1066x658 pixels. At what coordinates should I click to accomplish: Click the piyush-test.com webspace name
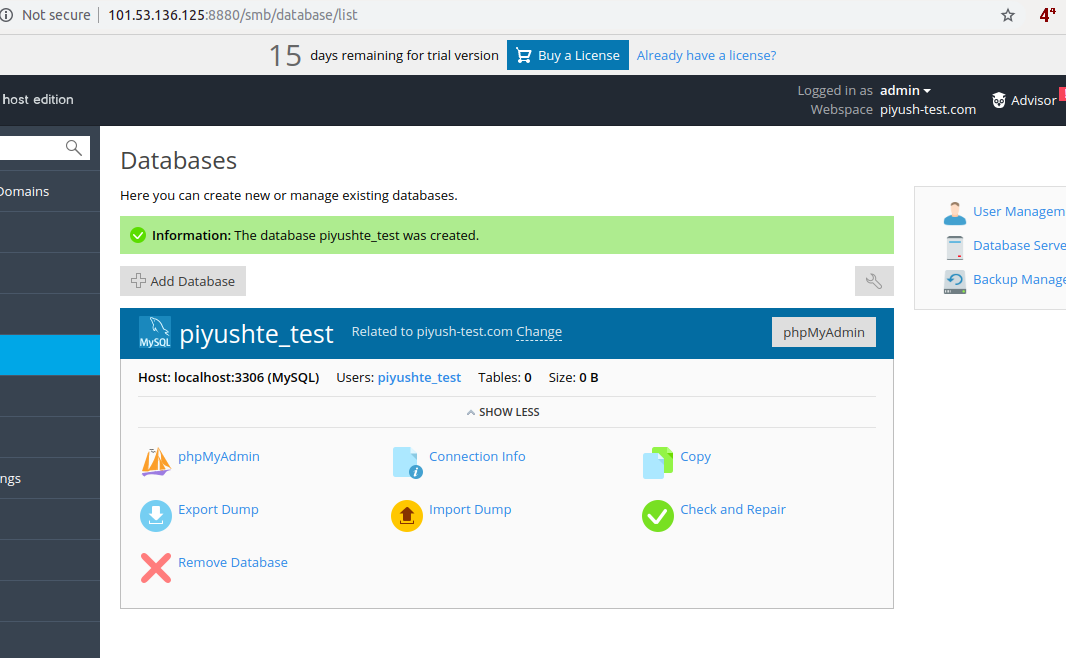click(928, 109)
